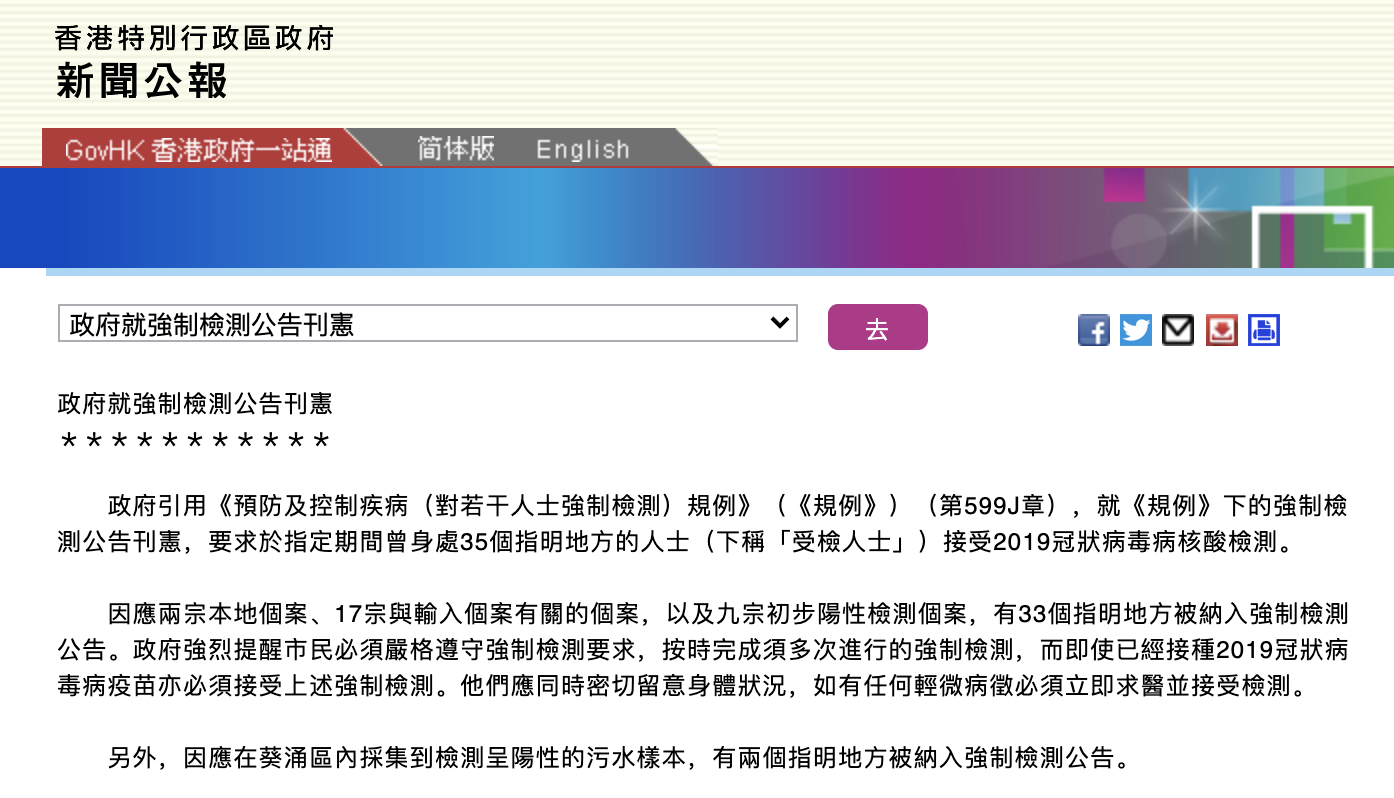Switch the page to English

pos(582,150)
